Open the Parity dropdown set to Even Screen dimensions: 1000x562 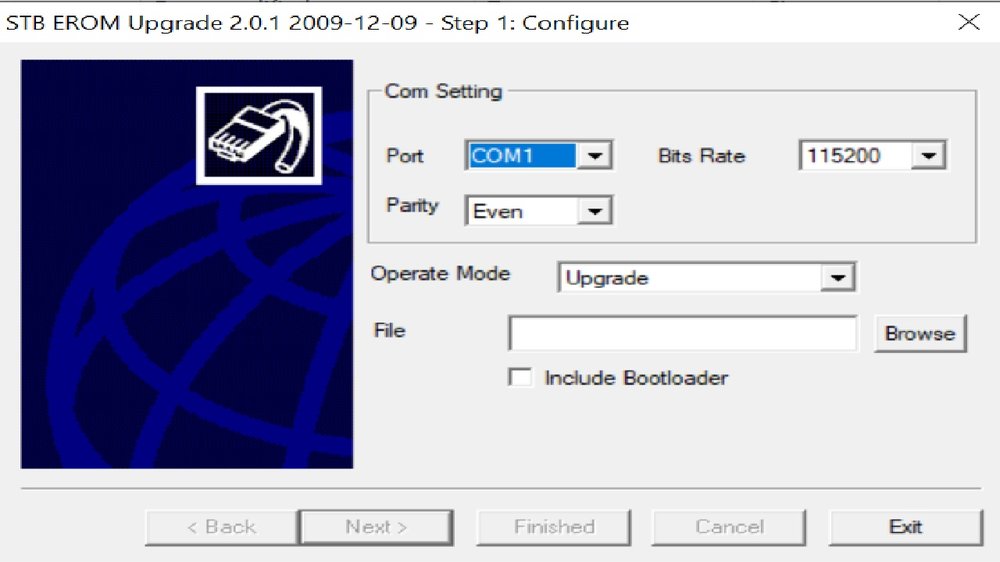539,211
